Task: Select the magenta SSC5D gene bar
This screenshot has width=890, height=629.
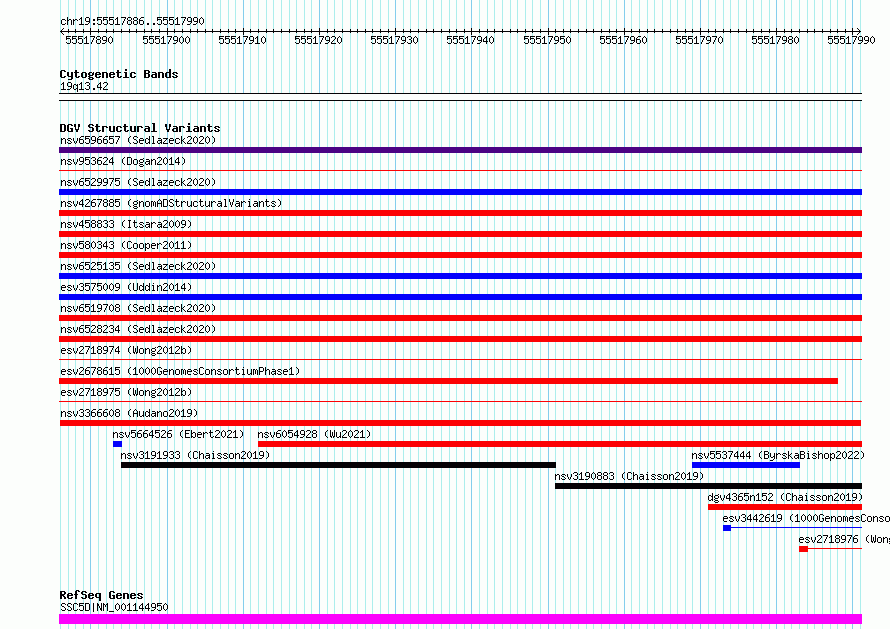Action: click(x=460, y=619)
